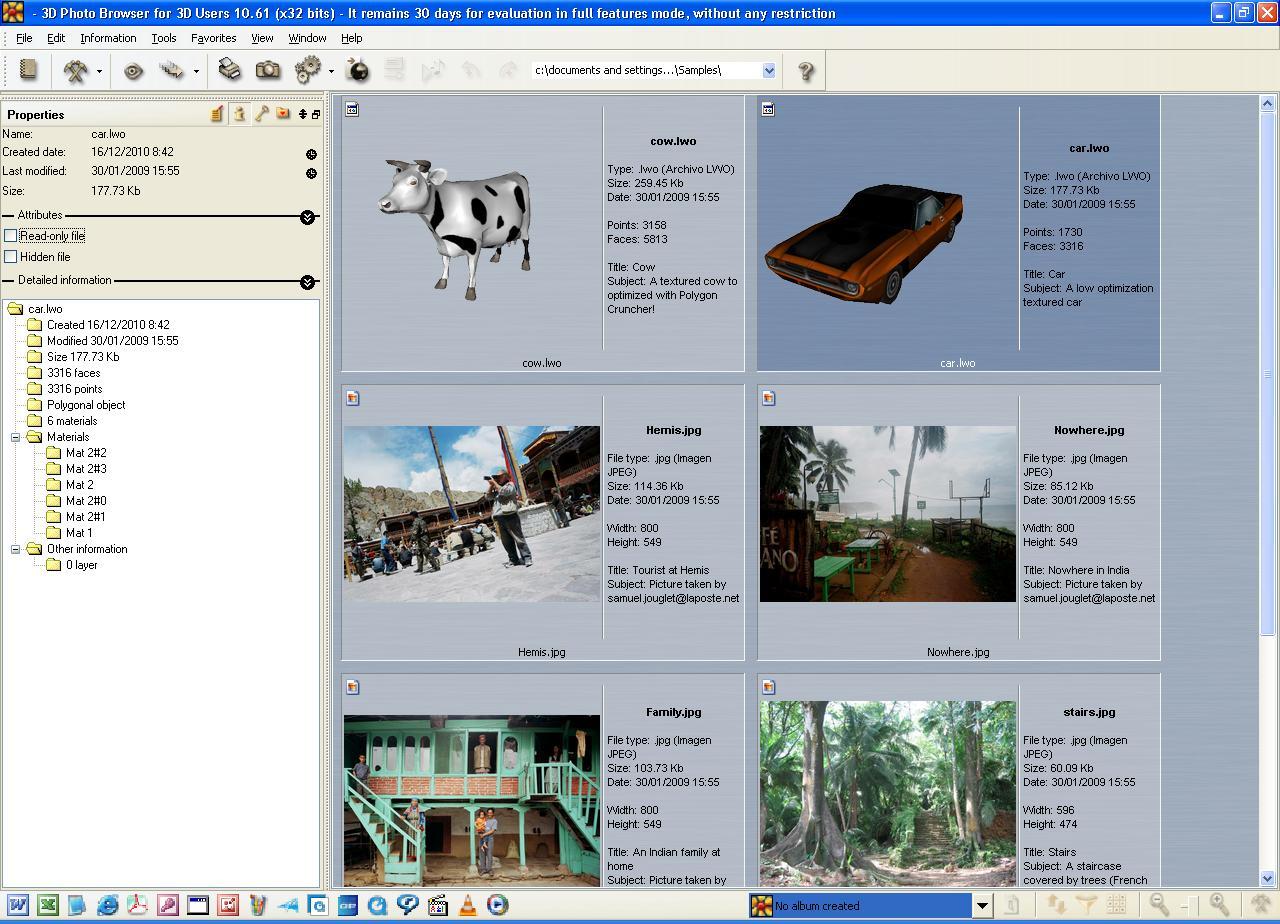
Task: Select the 'Mat 2#3' material item
Action: tap(86, 469)
